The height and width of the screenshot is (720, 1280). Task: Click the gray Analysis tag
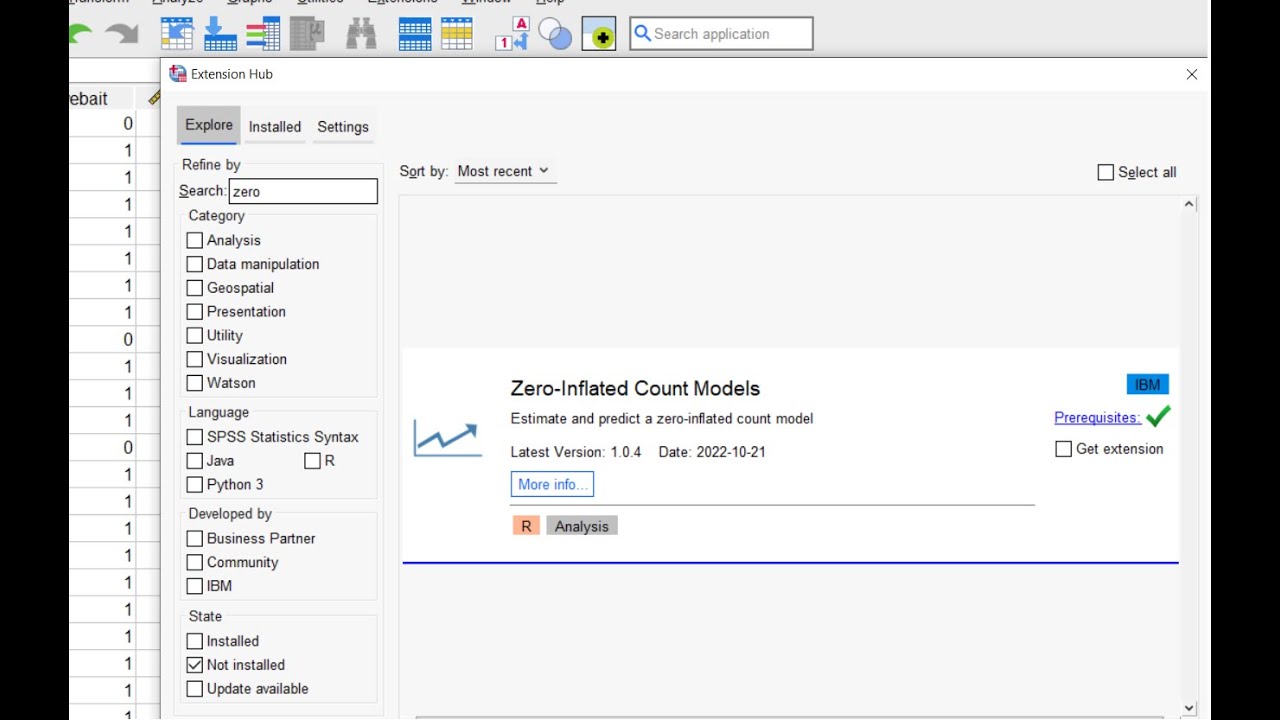[582, 526]
